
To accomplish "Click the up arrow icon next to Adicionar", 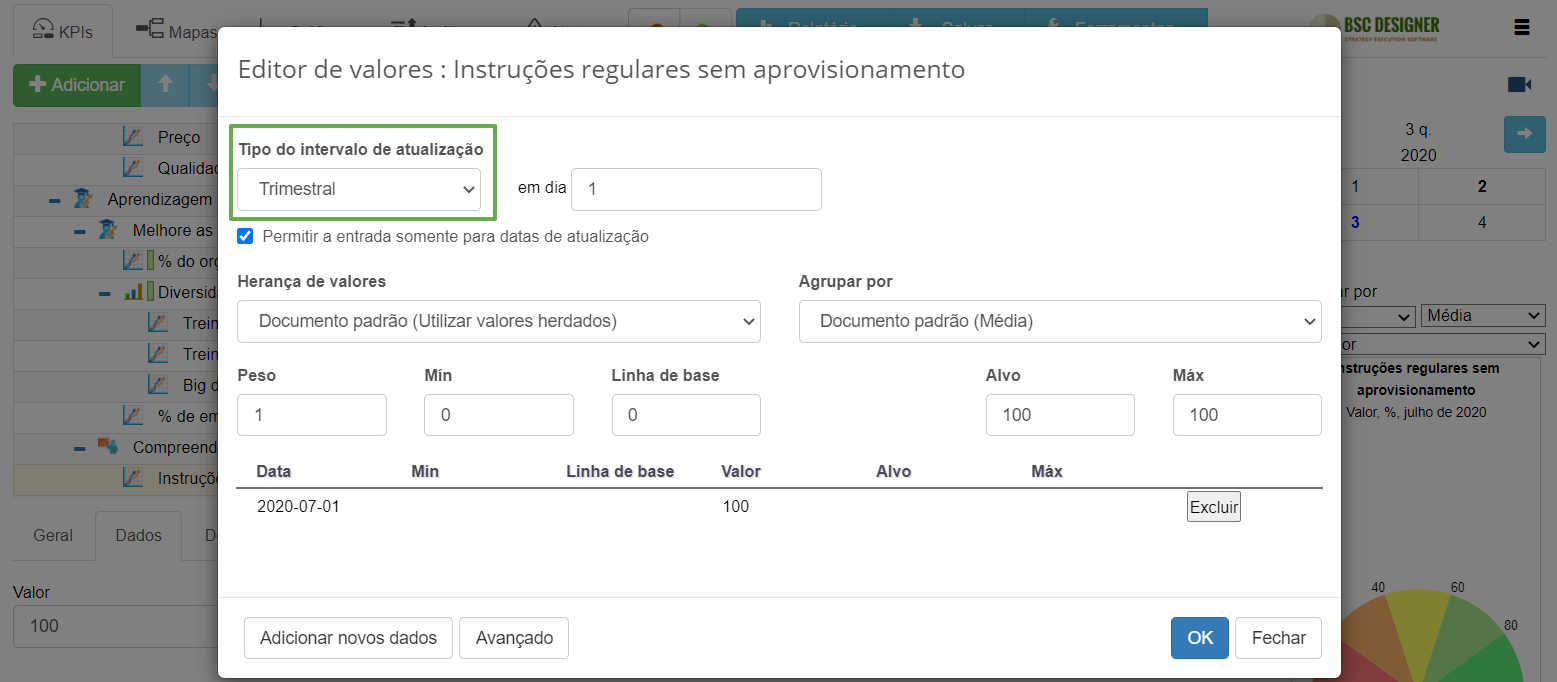I will 165,85.
